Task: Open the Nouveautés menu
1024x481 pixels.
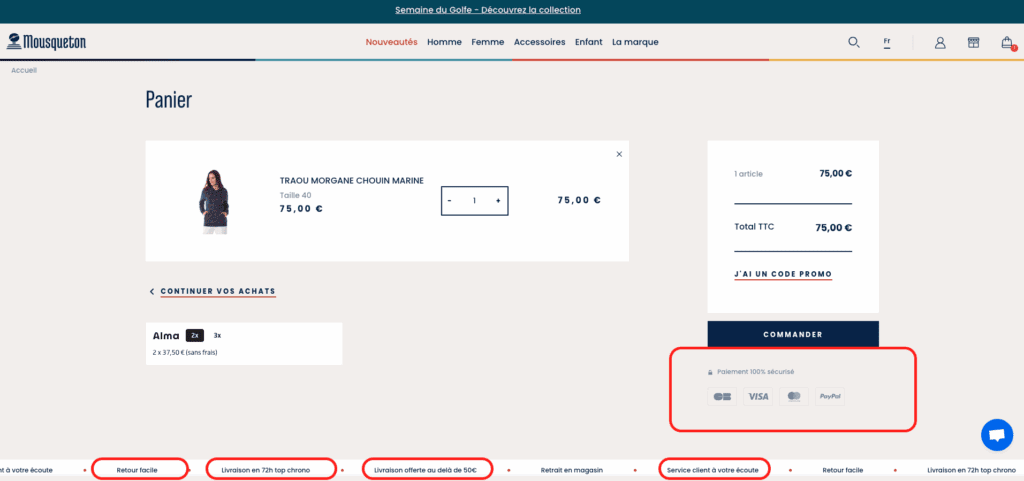Action: tap(391, 42)
